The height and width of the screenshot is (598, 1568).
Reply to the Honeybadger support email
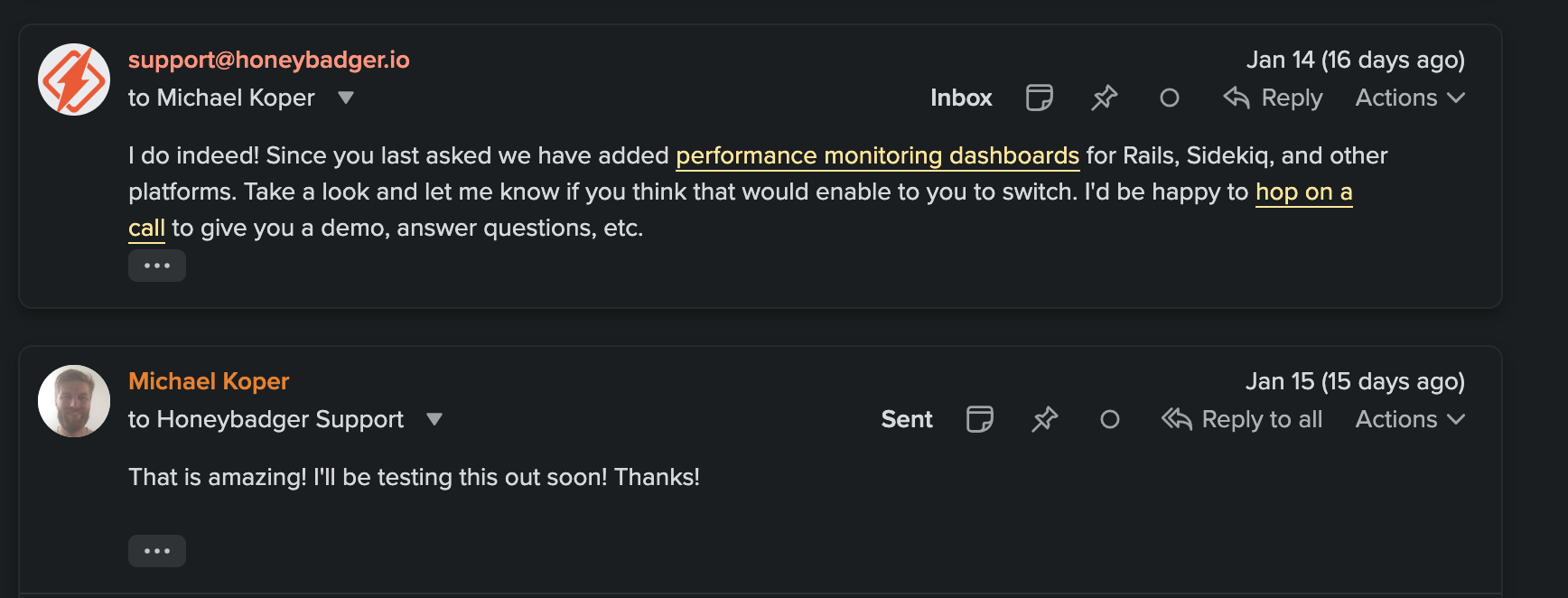coord(1273,98)
